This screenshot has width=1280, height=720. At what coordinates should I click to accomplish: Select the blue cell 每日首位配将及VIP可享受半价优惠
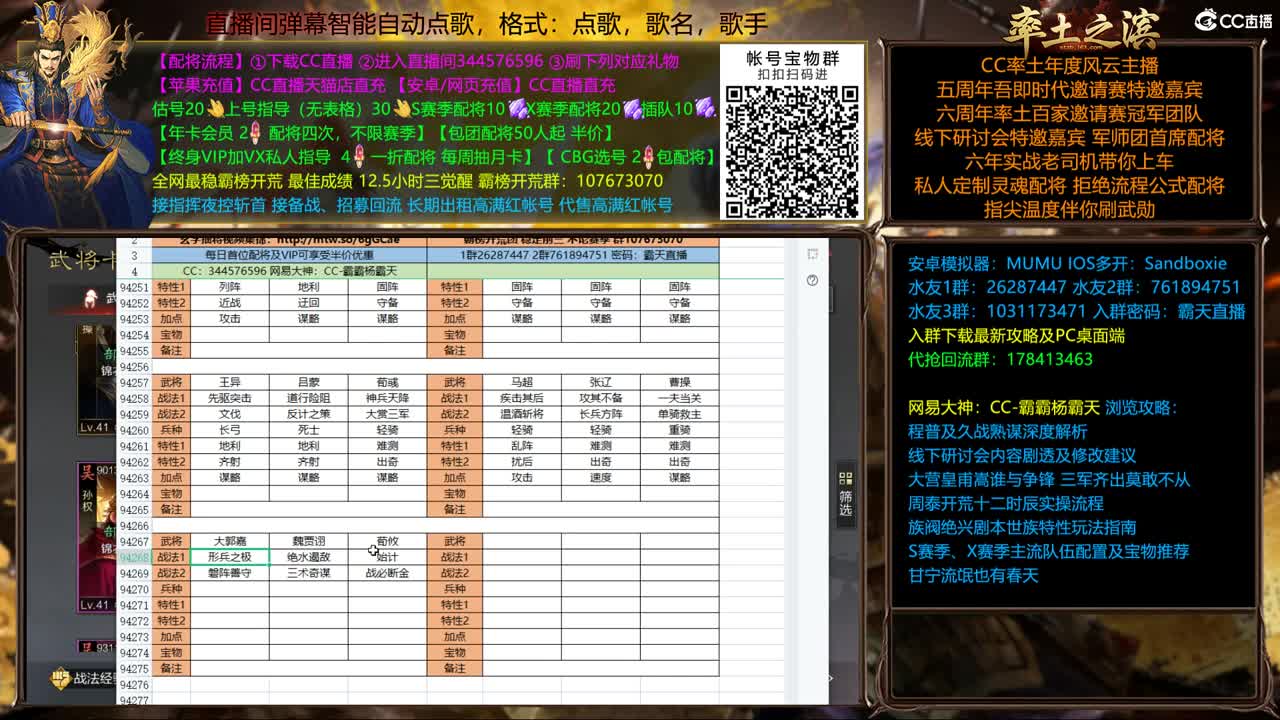pos(289,255)
